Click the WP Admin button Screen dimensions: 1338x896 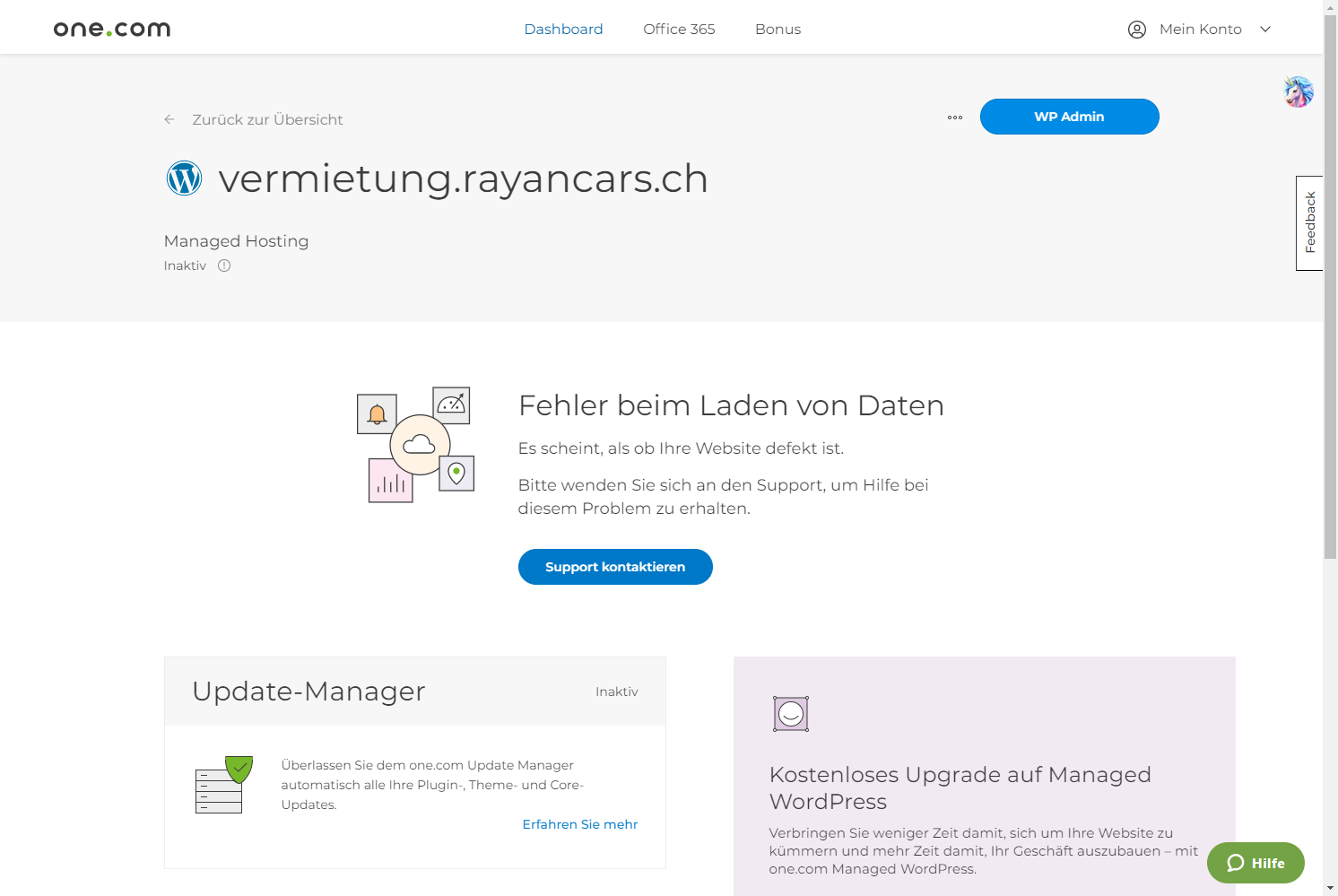click(x=1069, y=117)
